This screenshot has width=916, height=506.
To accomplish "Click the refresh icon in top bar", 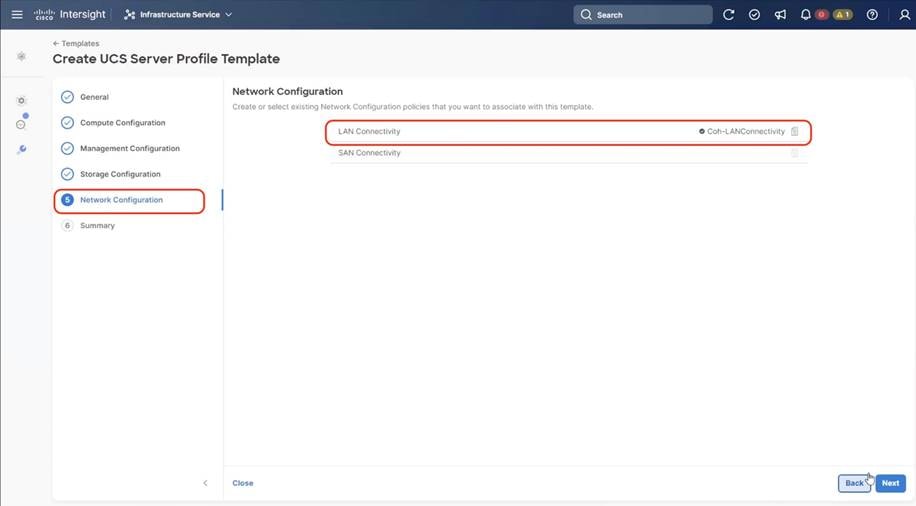I will click(x=729, y=15).
